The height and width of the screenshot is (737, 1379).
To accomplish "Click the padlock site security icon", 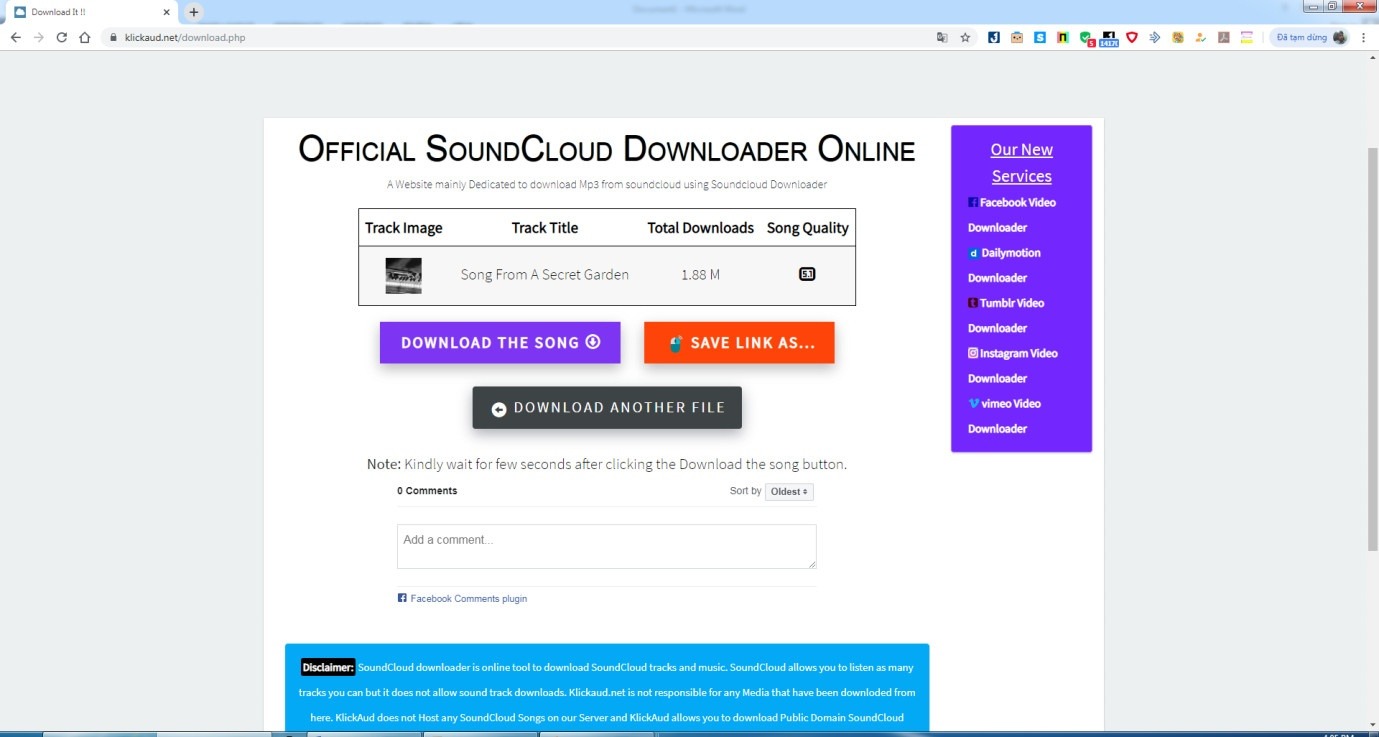I will 113,38.
